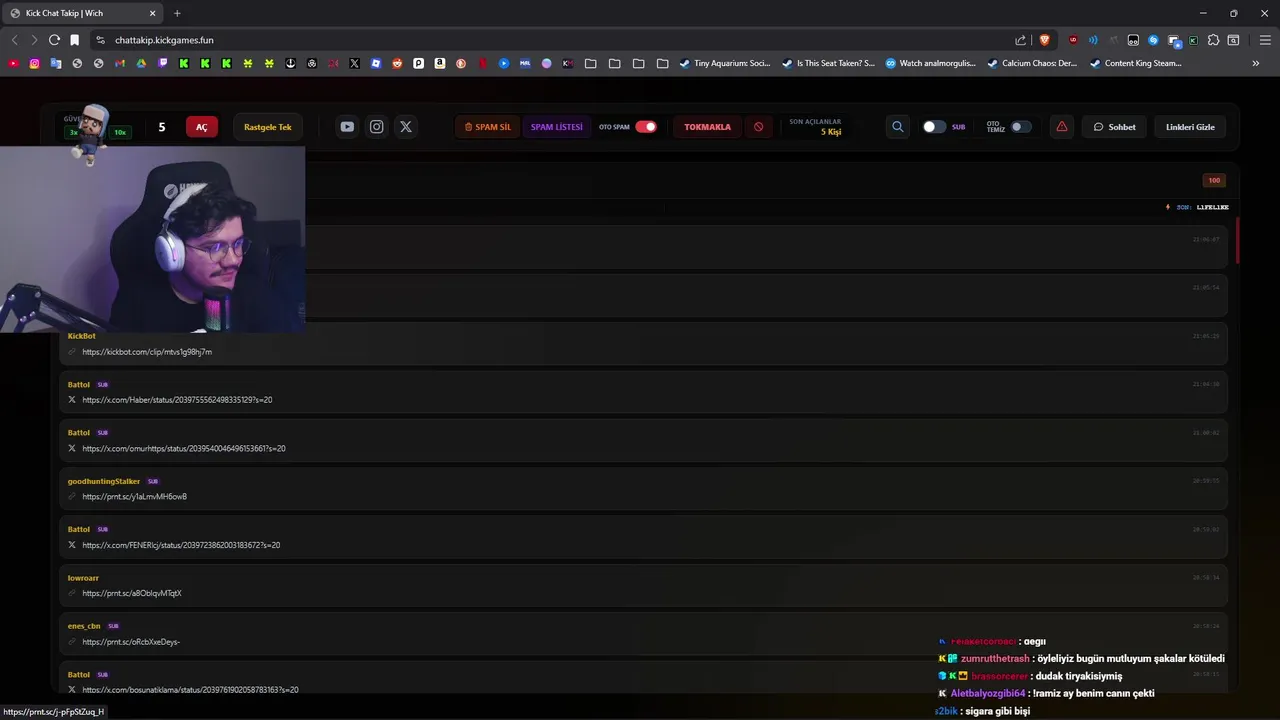Screen dimensions: 1280x720
Task: Reload the page with the browser refresh icon
Action: 54,40
